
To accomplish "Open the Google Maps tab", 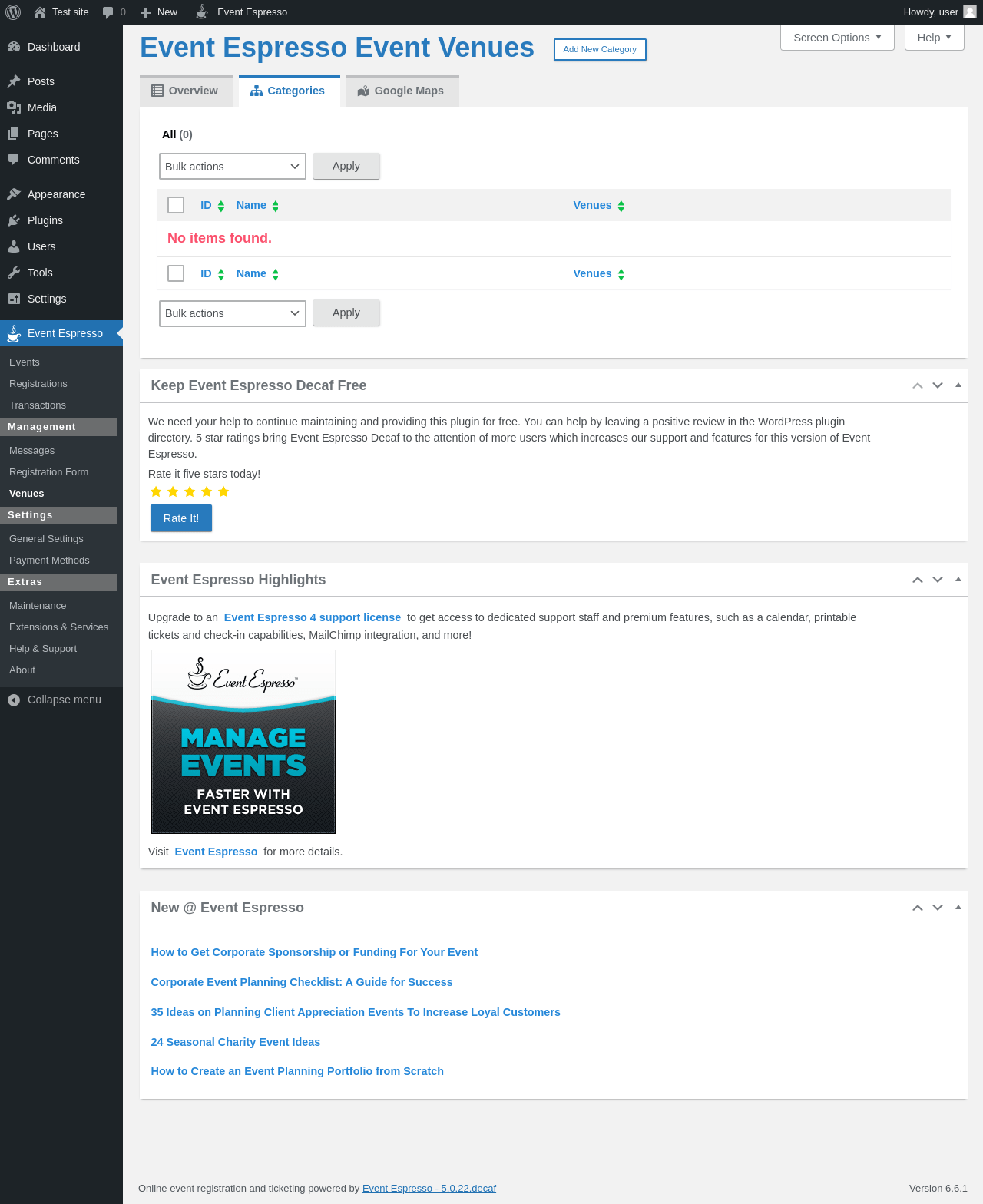I will tap(402, 91).
